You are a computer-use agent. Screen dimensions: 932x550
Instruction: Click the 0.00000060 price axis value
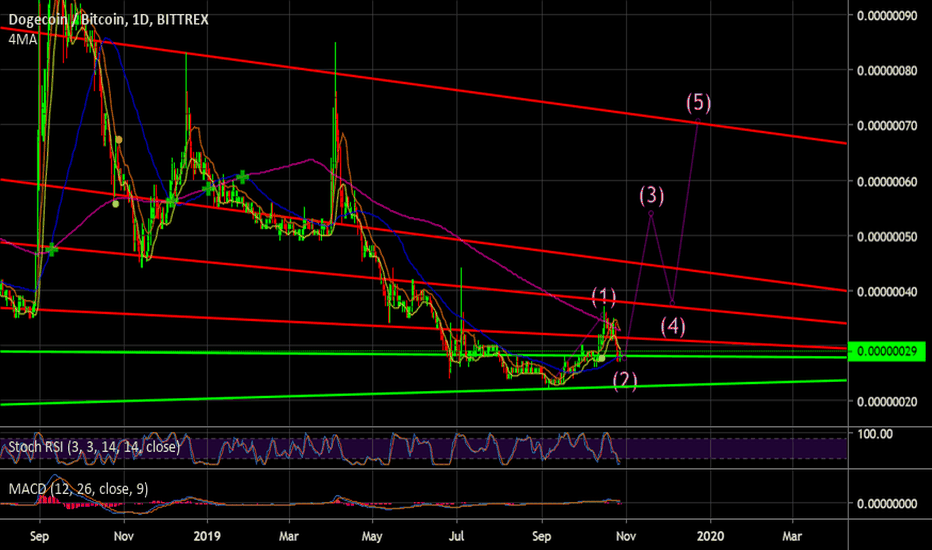(x=887, y=181)
